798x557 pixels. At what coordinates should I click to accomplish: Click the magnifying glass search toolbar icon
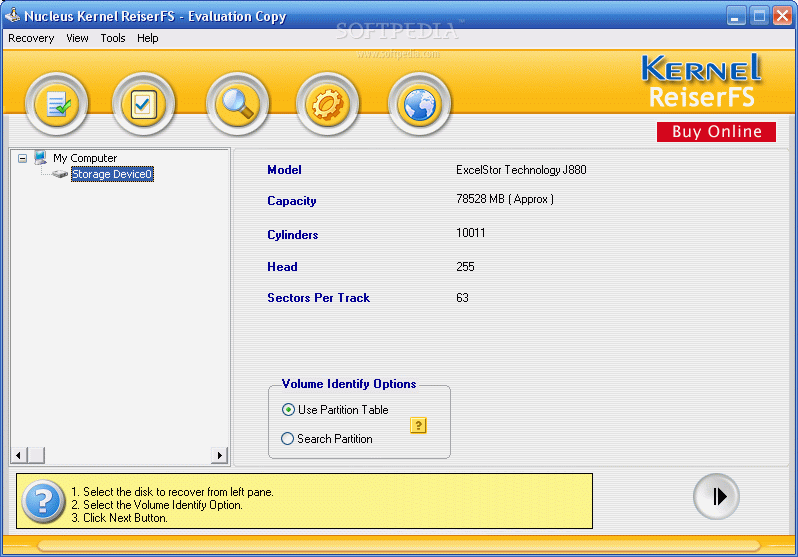[237, 104]
